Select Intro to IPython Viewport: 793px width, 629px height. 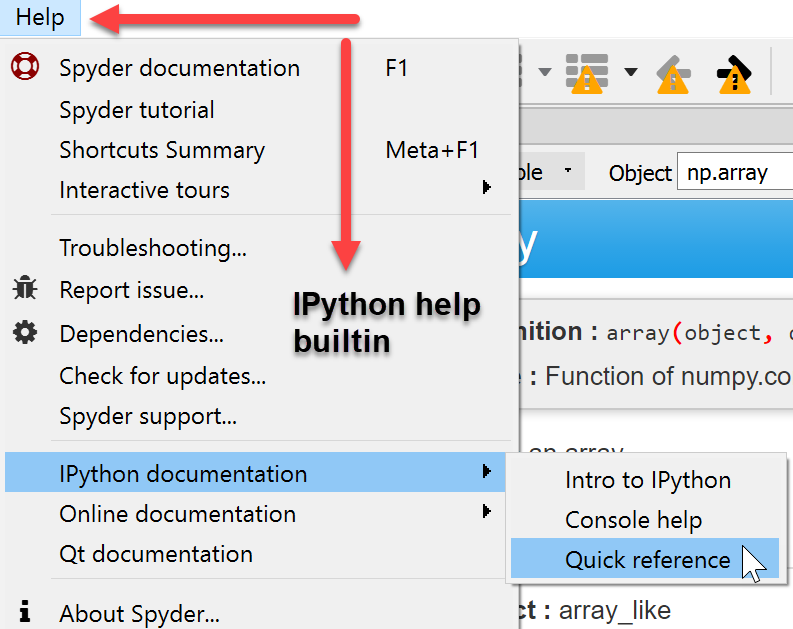pos(645,480)
